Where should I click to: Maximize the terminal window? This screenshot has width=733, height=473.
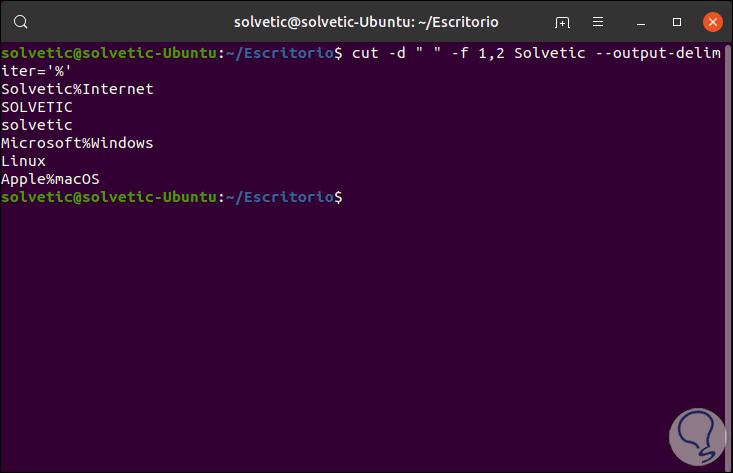(x=677, y=21)
